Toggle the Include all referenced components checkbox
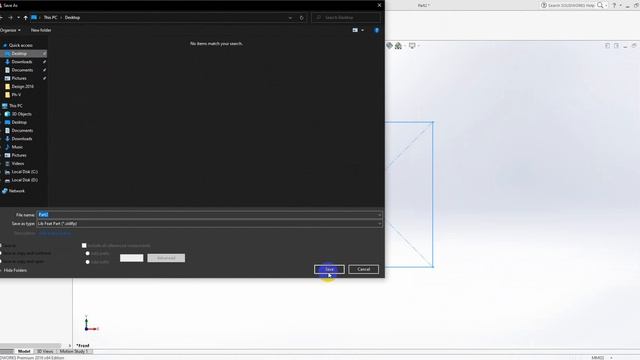Screen dimensions: 640x360 [84, 245]
